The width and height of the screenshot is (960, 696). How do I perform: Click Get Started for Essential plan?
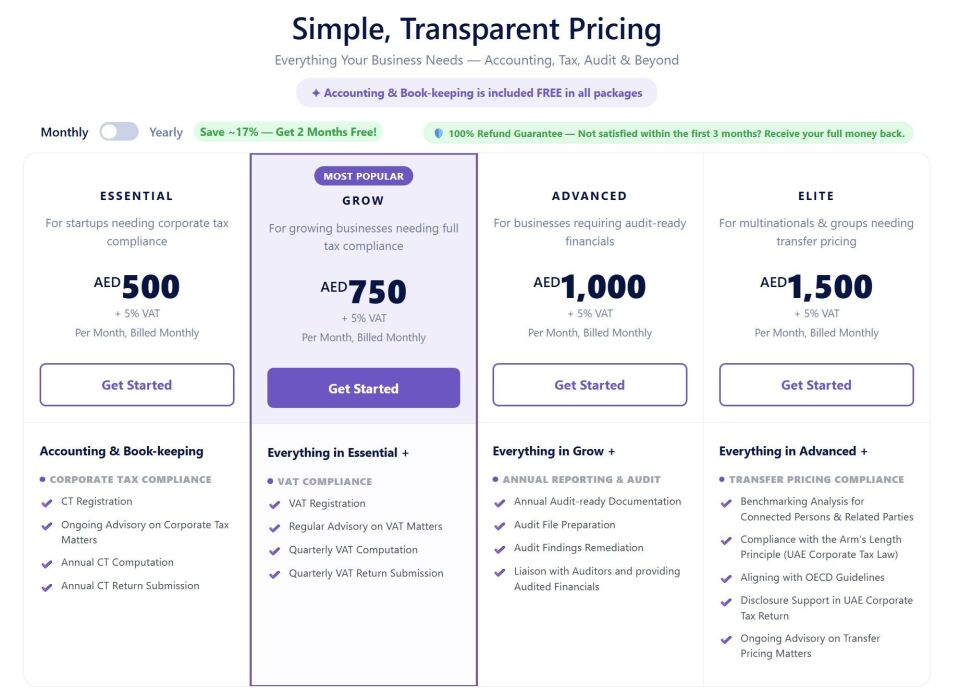137,385
